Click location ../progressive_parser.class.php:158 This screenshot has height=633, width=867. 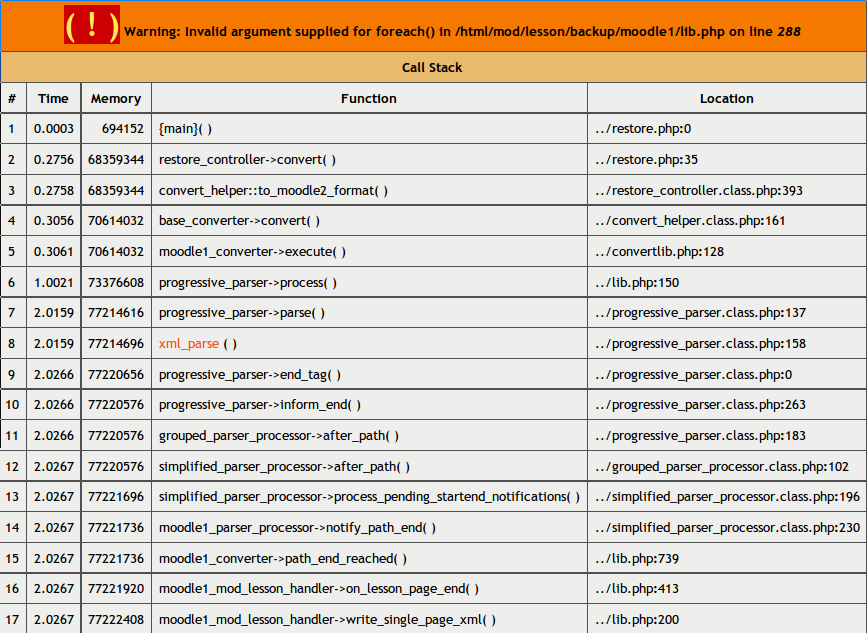click(701, 344)
